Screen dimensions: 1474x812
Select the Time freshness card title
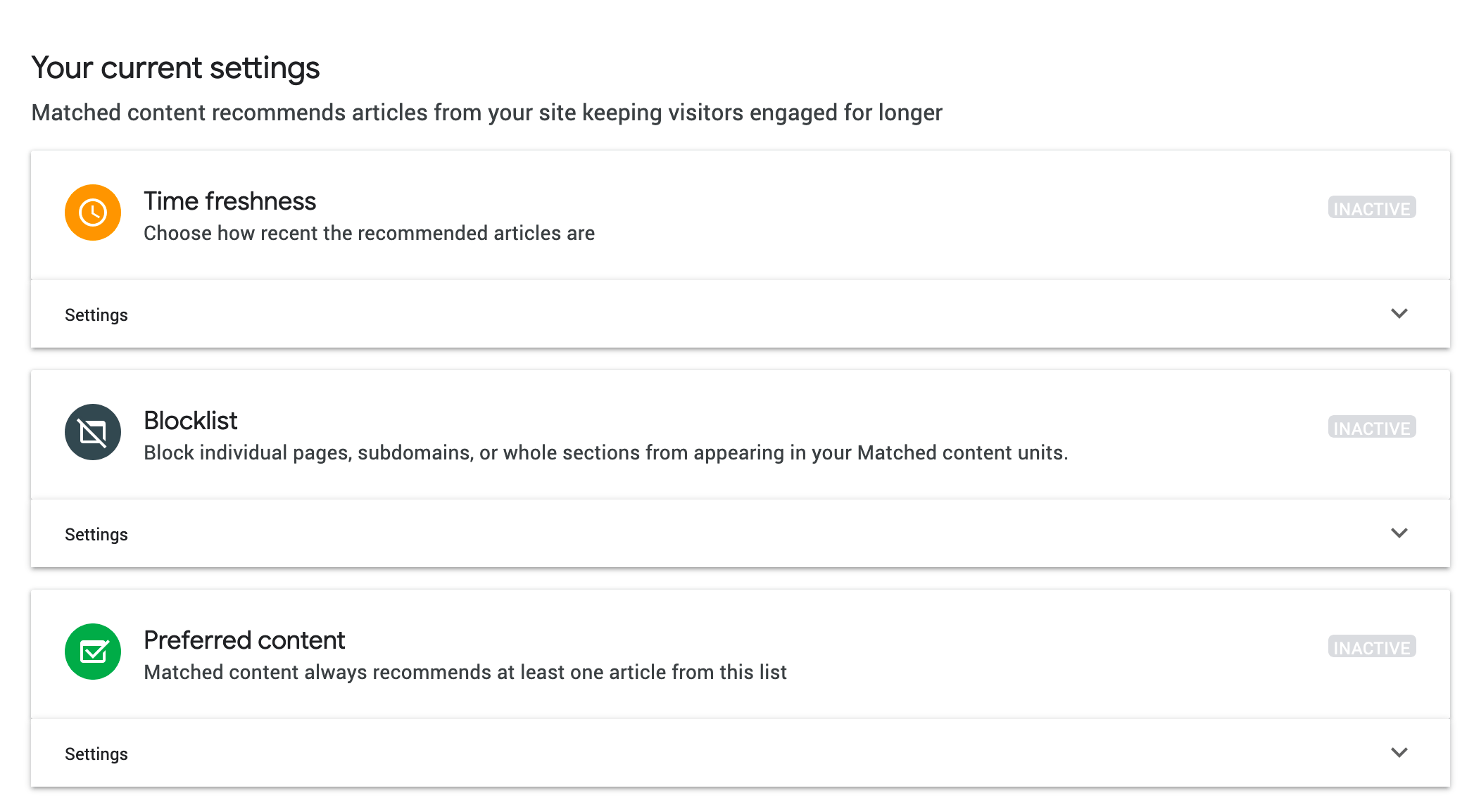coord(229,201)
